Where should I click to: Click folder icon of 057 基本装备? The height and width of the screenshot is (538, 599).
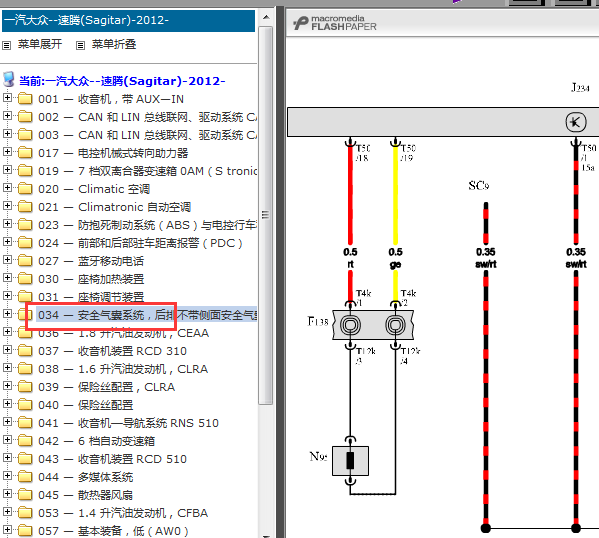[25, 530]
